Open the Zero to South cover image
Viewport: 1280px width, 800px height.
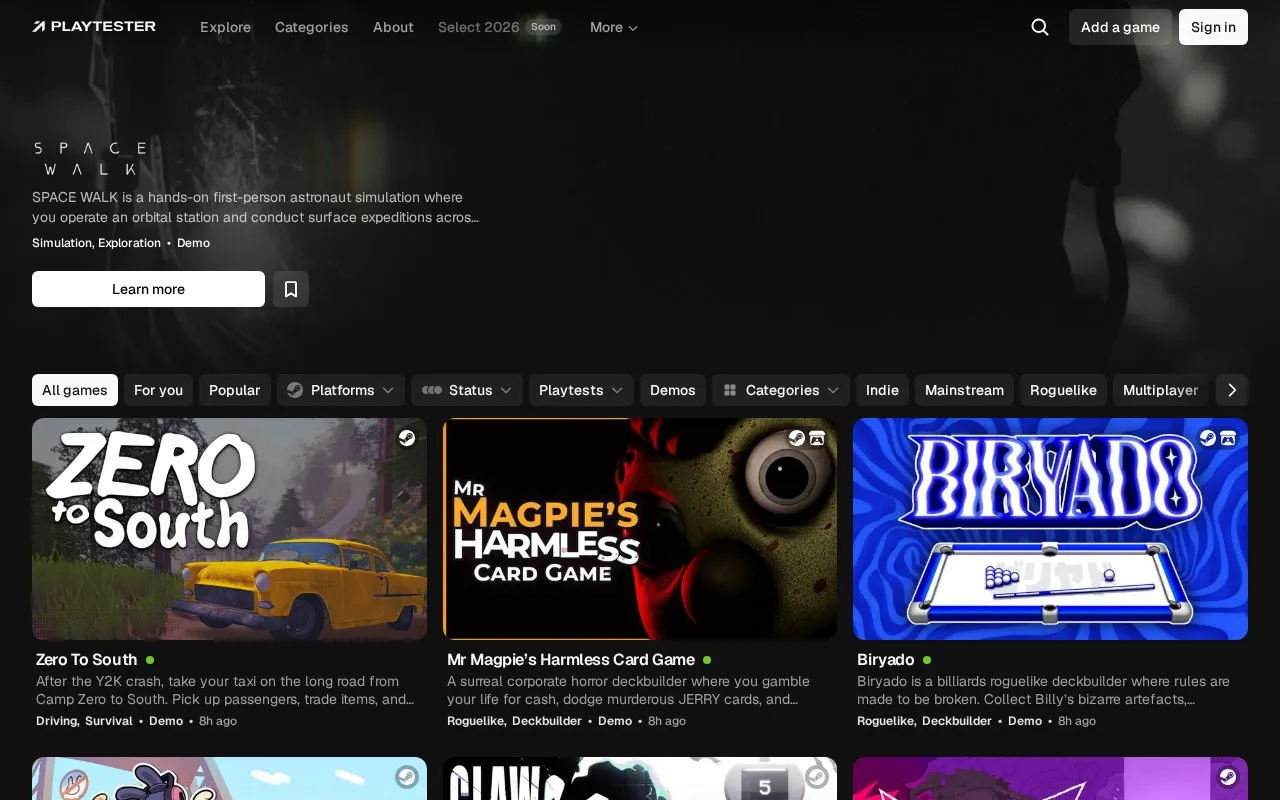[x=229, y=529]
